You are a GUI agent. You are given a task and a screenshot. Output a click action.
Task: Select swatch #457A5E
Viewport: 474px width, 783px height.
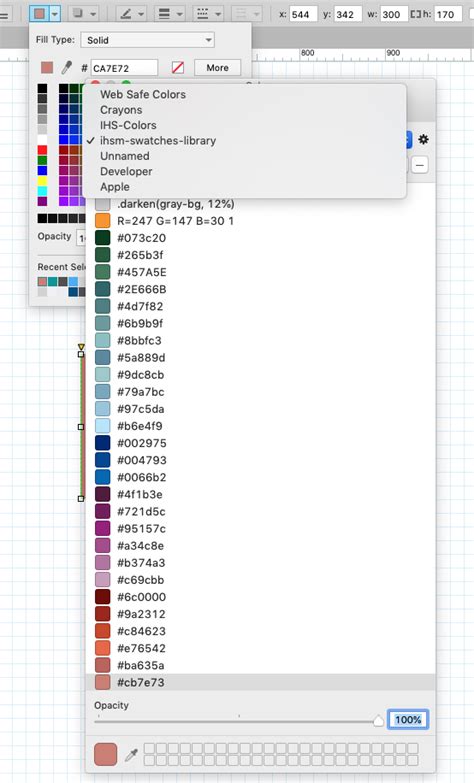click(260, 272)
